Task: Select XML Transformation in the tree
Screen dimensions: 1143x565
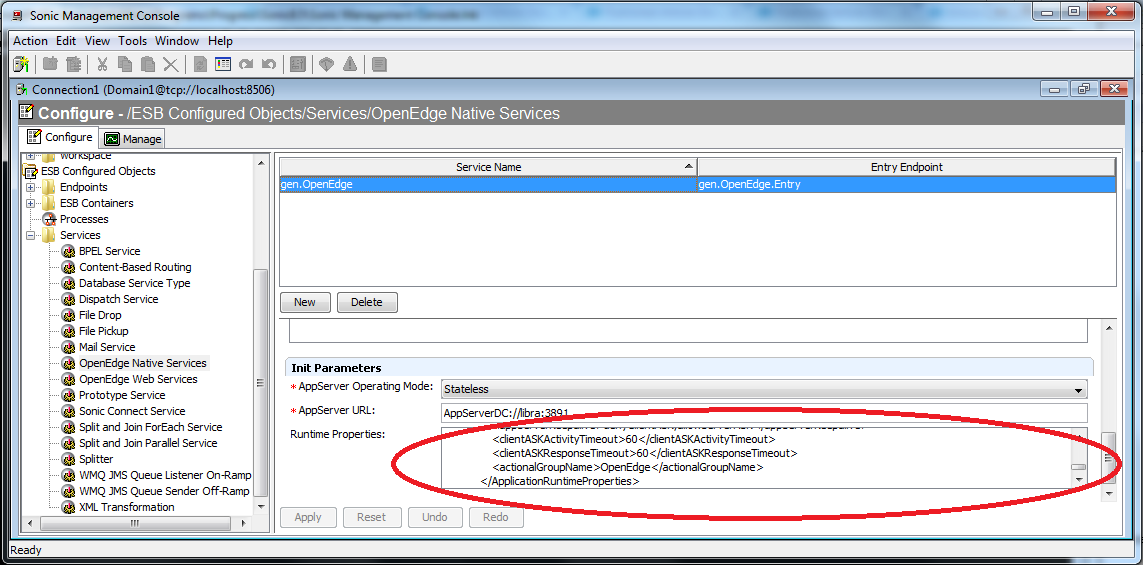Action: 127,507
